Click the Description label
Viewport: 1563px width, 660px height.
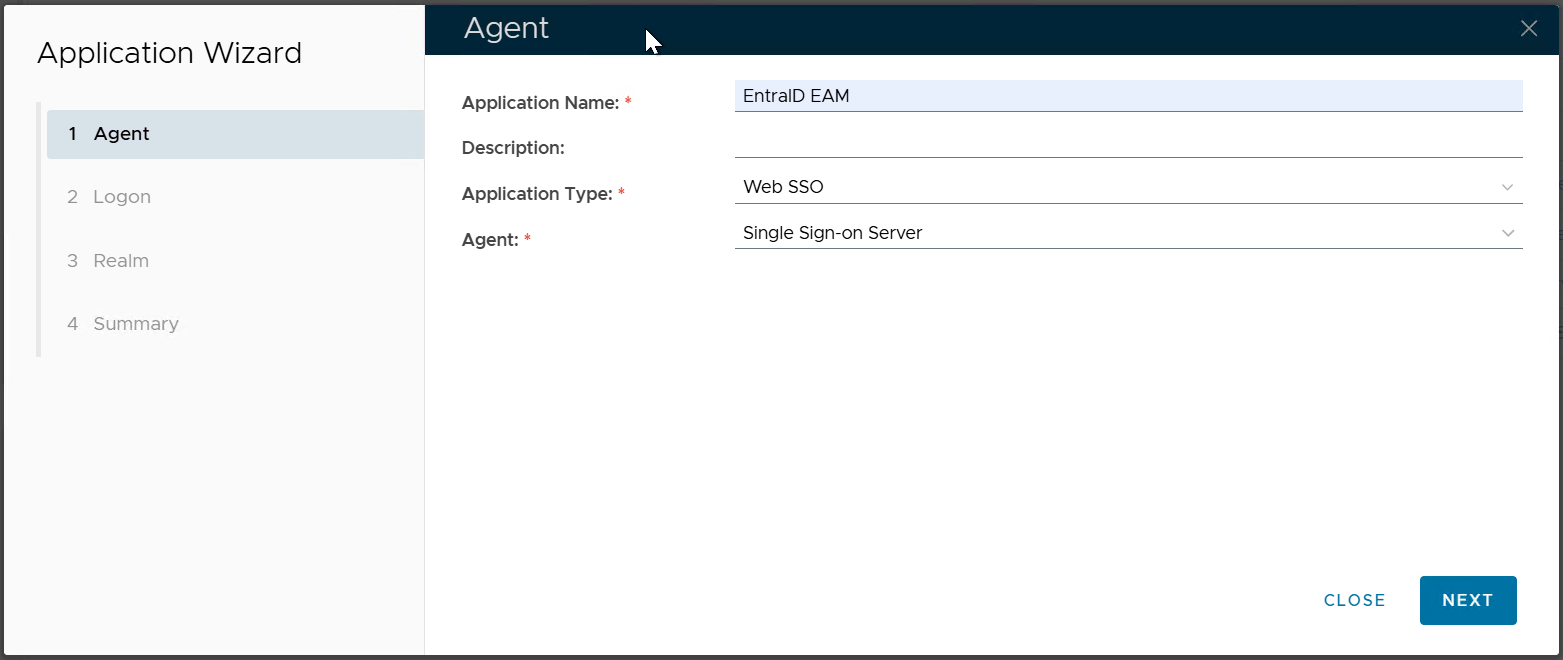(x=513, y=148)
